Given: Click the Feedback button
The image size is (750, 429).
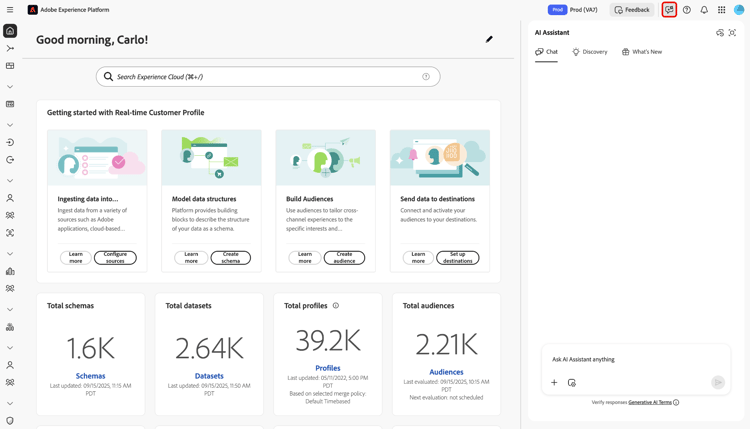Looking at the screenshot, I should point(631,10).
